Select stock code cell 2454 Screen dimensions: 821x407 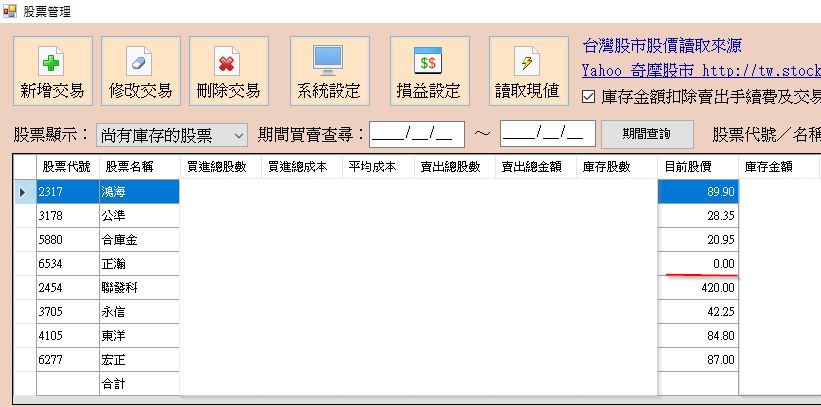pyautogui.click(x=68, y=288)
